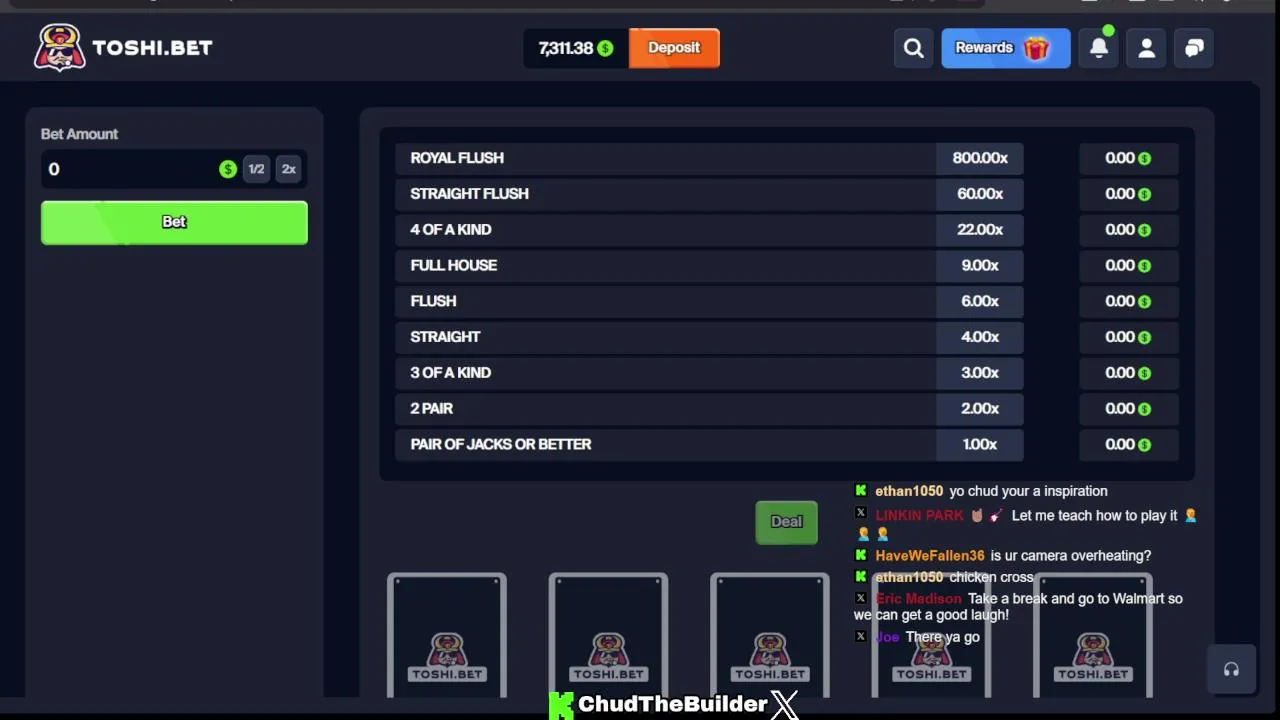Image resolution: width=1280 pixels, height=720 pixels.
Task: Click the 7,311.38 balance display
Action: [566, 48]
